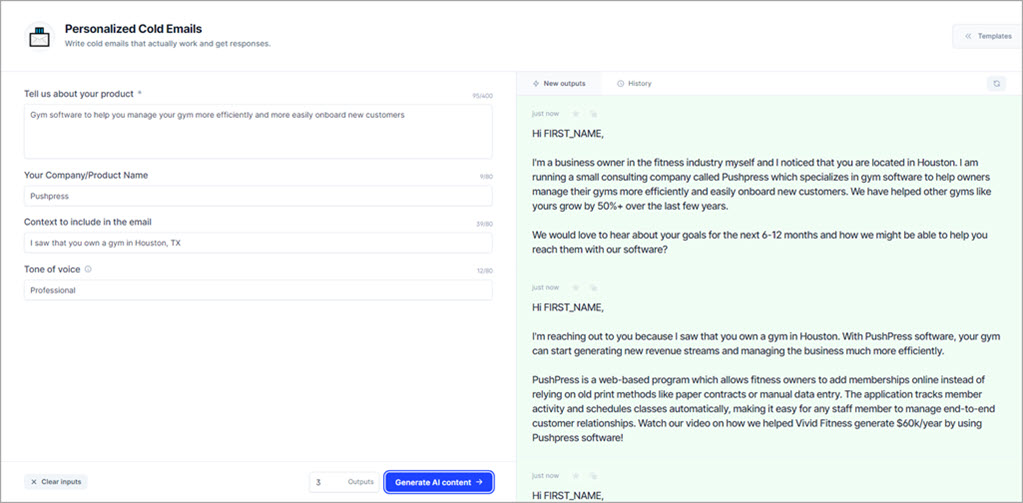Click the Tone of voice field showing Professional
Screen dimensions: 1023x503
258,290
